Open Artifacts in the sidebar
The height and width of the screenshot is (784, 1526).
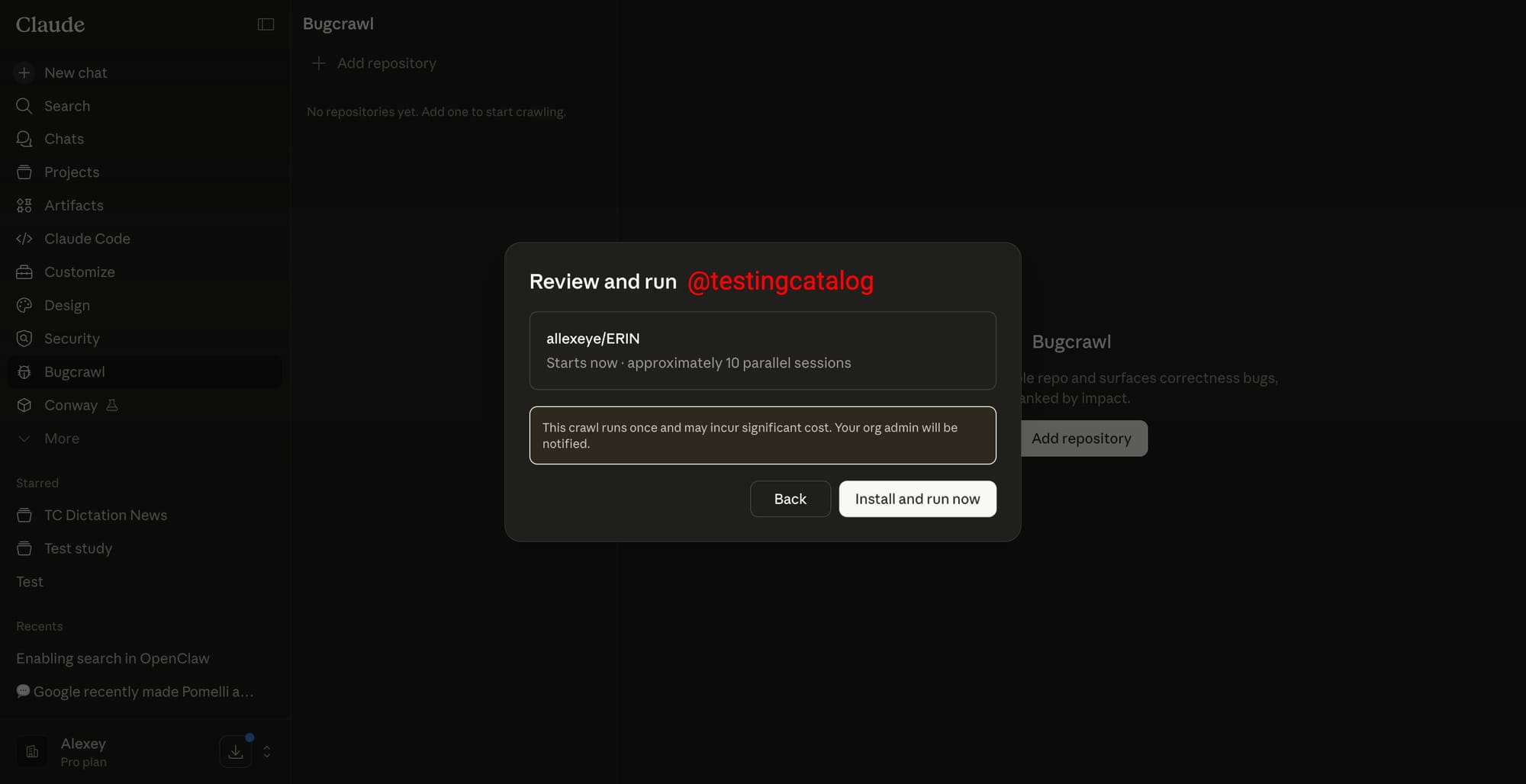[145, 205]
